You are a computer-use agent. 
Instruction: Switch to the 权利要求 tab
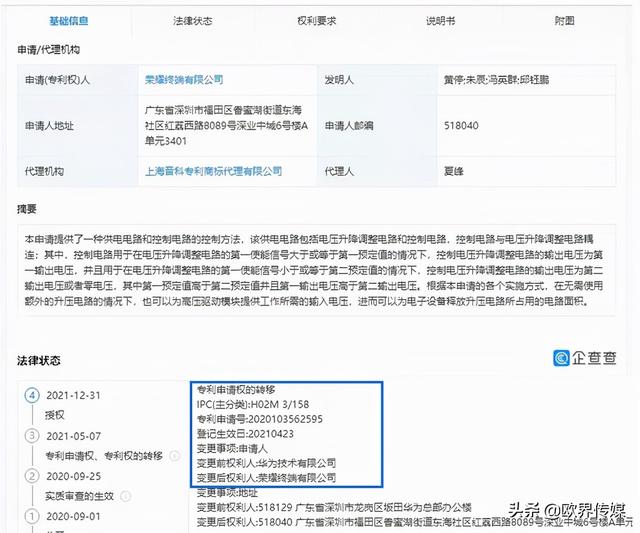click(316, 20)
